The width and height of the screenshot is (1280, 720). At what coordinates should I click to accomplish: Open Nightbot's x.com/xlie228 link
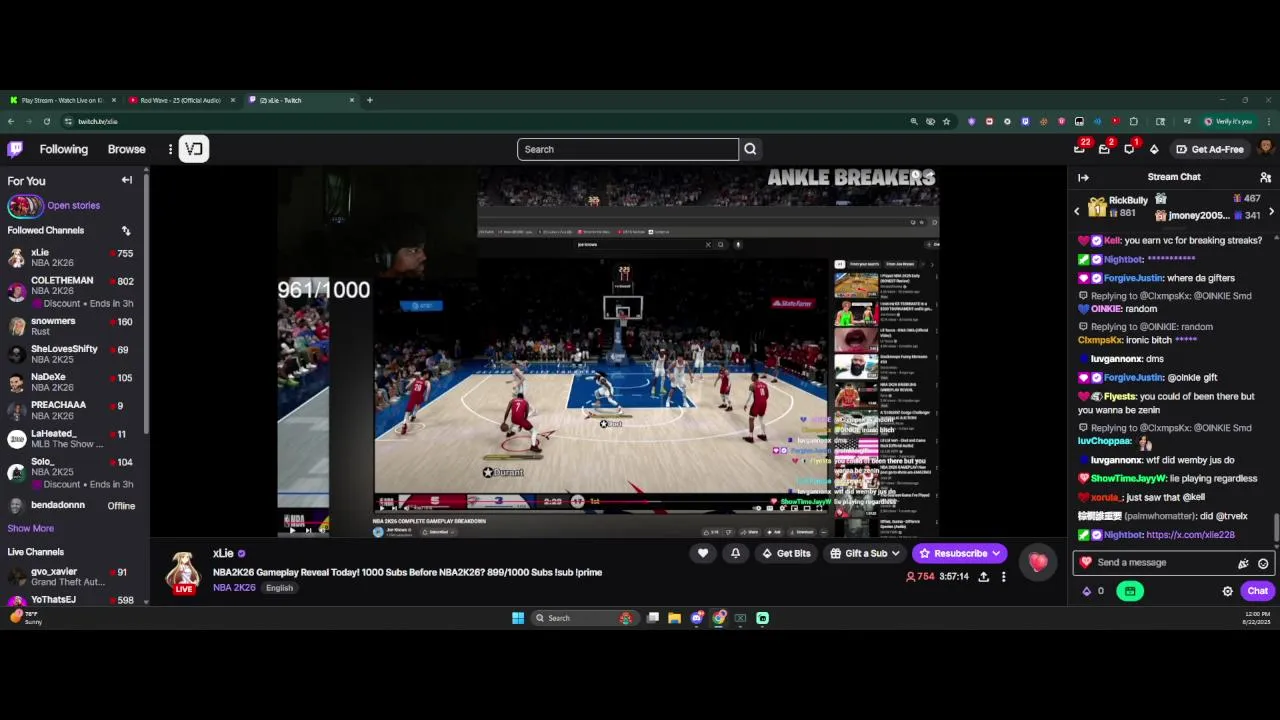[1190, 535]
